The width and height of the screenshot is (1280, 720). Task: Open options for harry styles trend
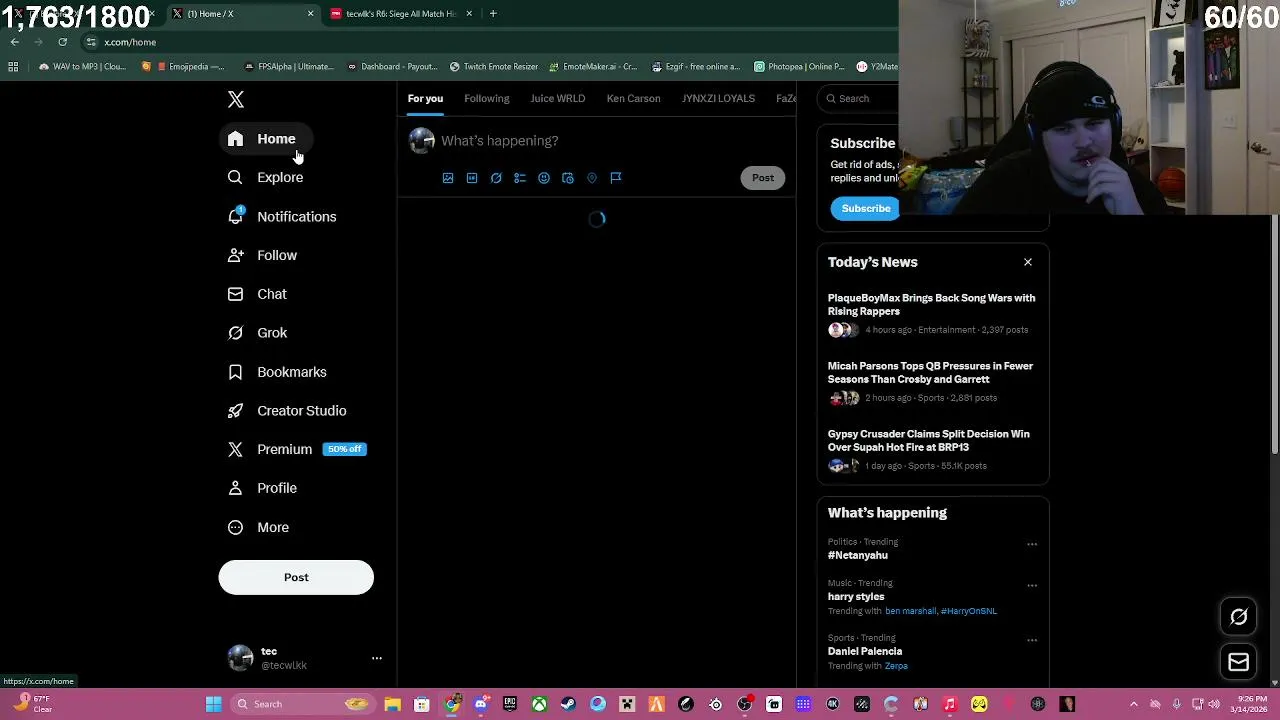coord(1032,585)
